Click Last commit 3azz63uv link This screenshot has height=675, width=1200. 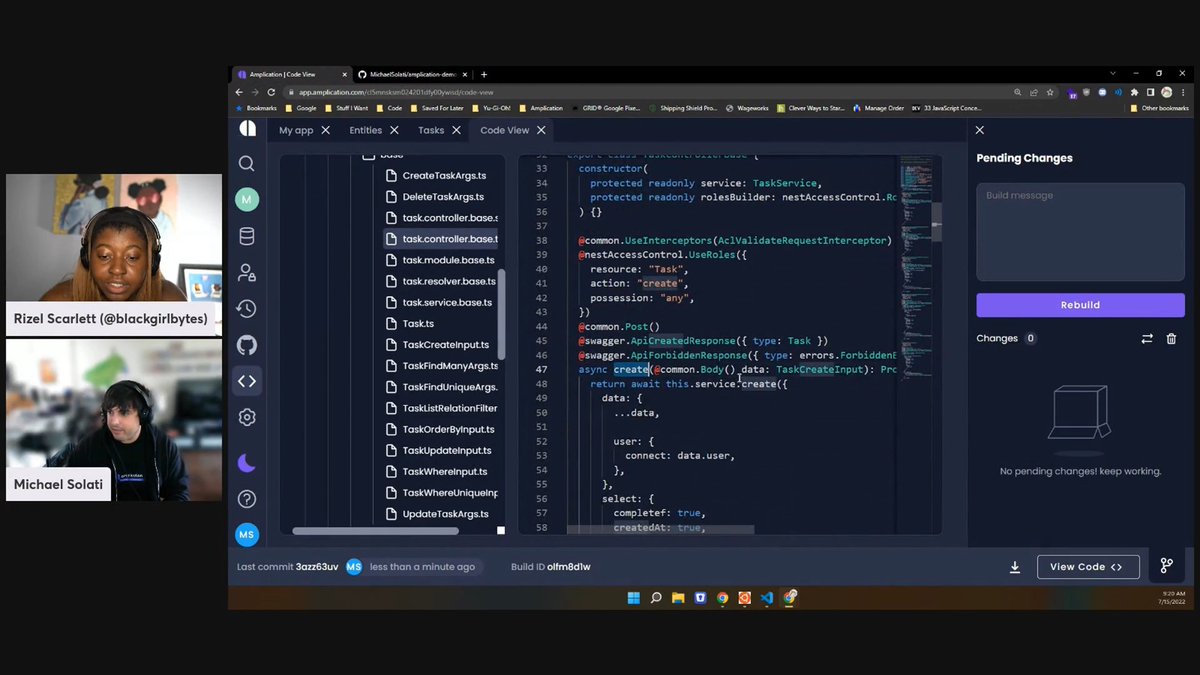point(289,567)
